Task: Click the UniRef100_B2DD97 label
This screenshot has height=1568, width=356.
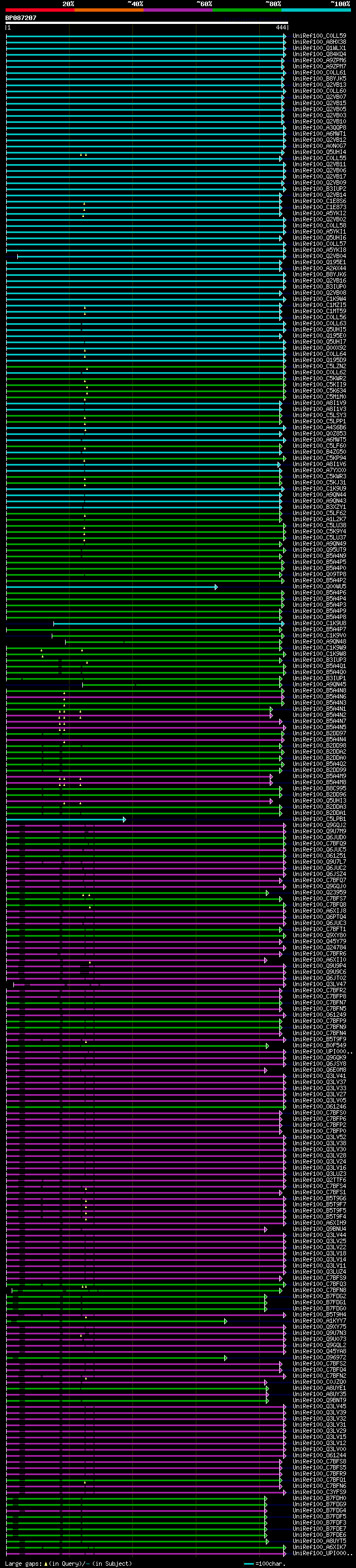Action: point(319,734)
